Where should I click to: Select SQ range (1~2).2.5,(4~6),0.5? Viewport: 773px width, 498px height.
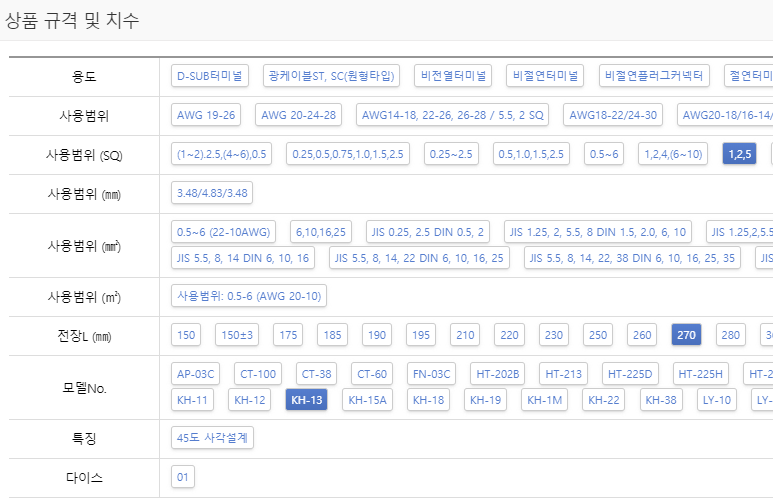coord(221,154)
